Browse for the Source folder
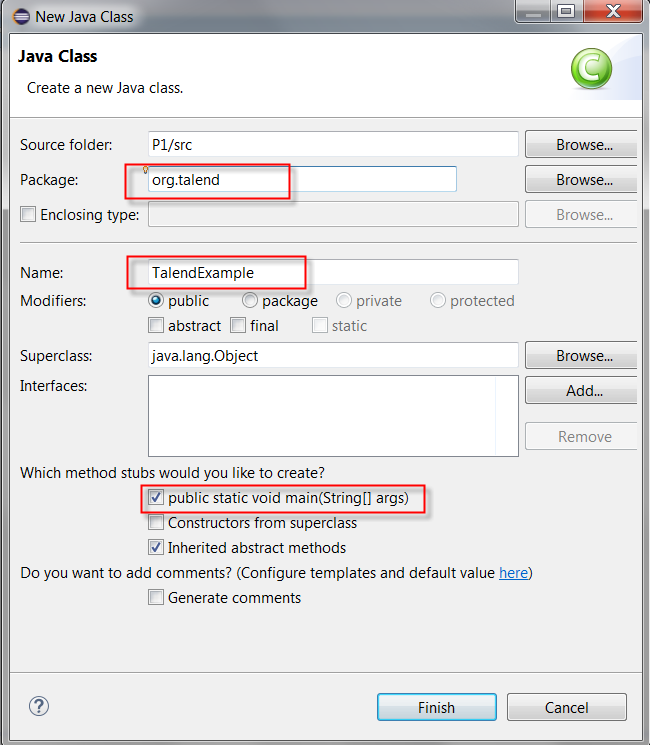Screen dimensions: 650x745 (x=583, y=144)
